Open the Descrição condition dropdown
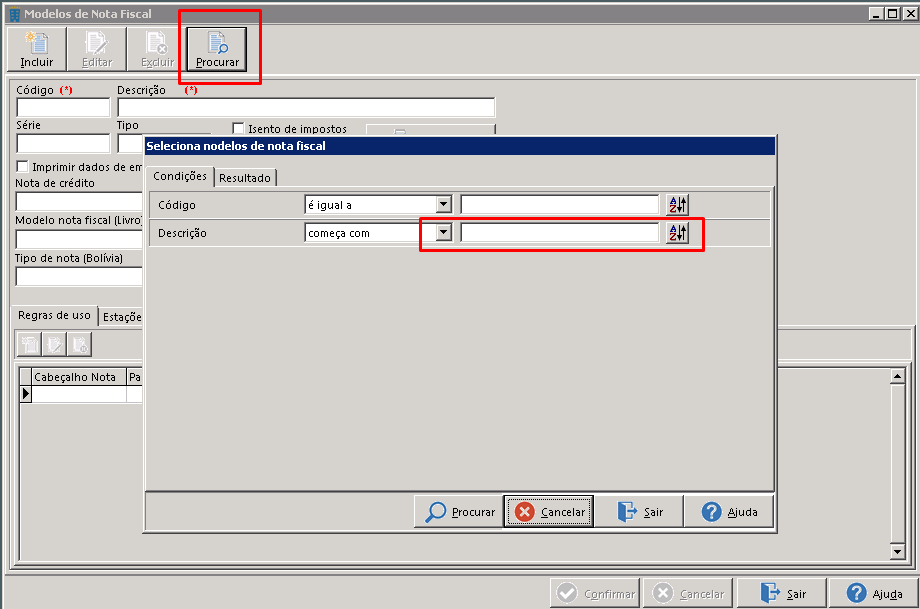The image size is (920, 609). 444,233
